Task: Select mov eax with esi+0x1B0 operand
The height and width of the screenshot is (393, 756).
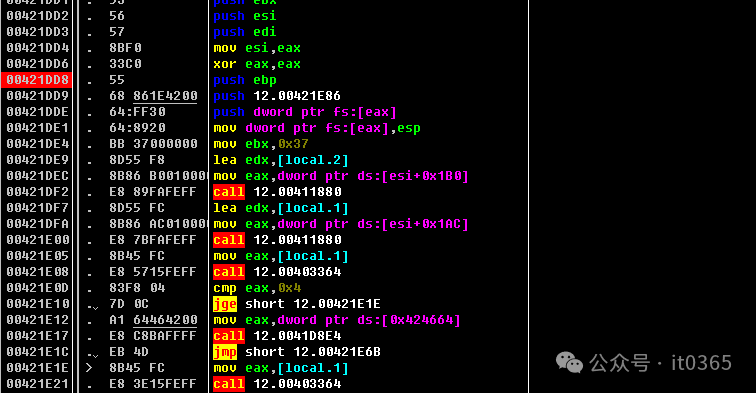Action: (x=341, y=176)
